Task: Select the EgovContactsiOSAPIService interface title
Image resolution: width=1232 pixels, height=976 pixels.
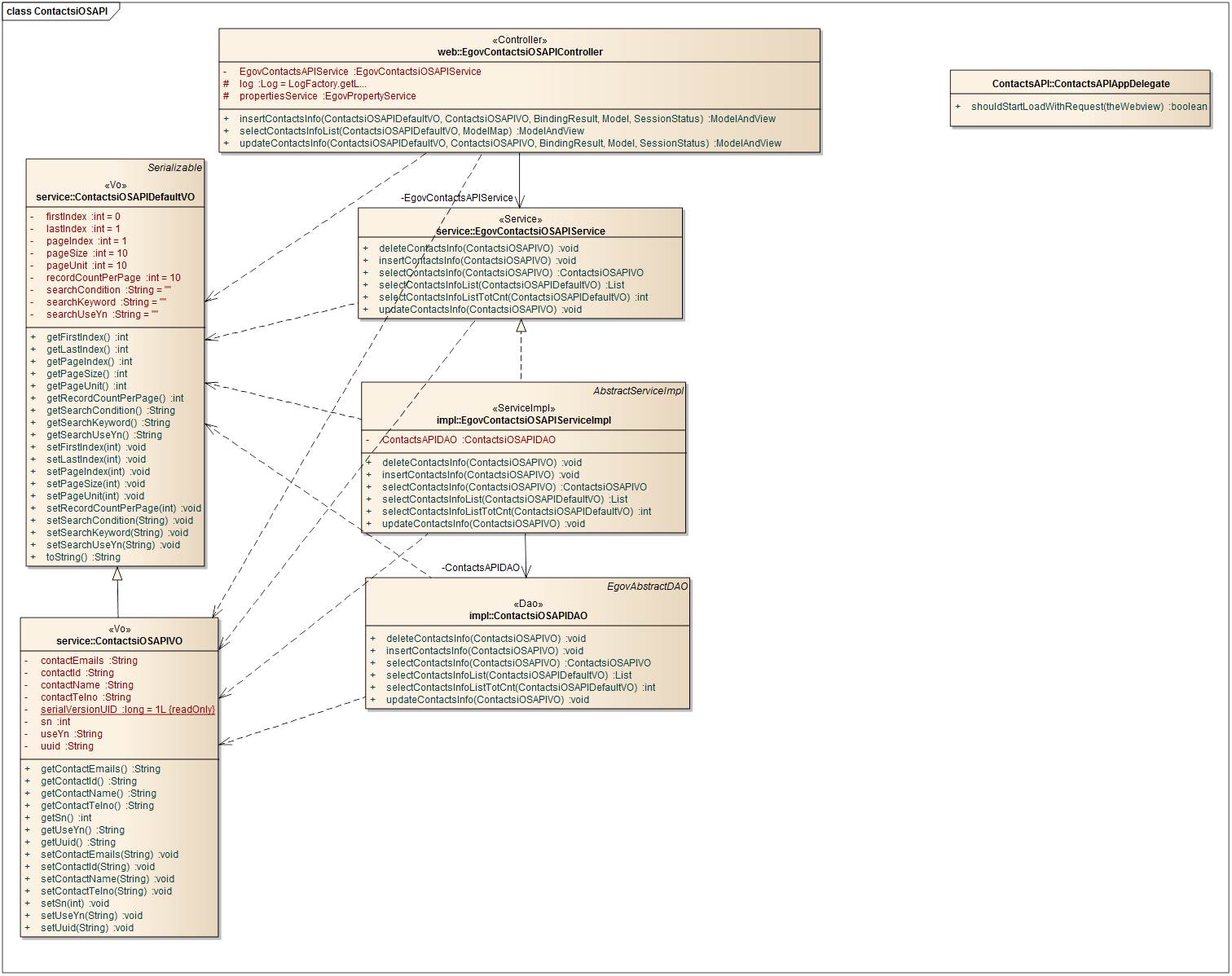Action: (x=521, y=231)
